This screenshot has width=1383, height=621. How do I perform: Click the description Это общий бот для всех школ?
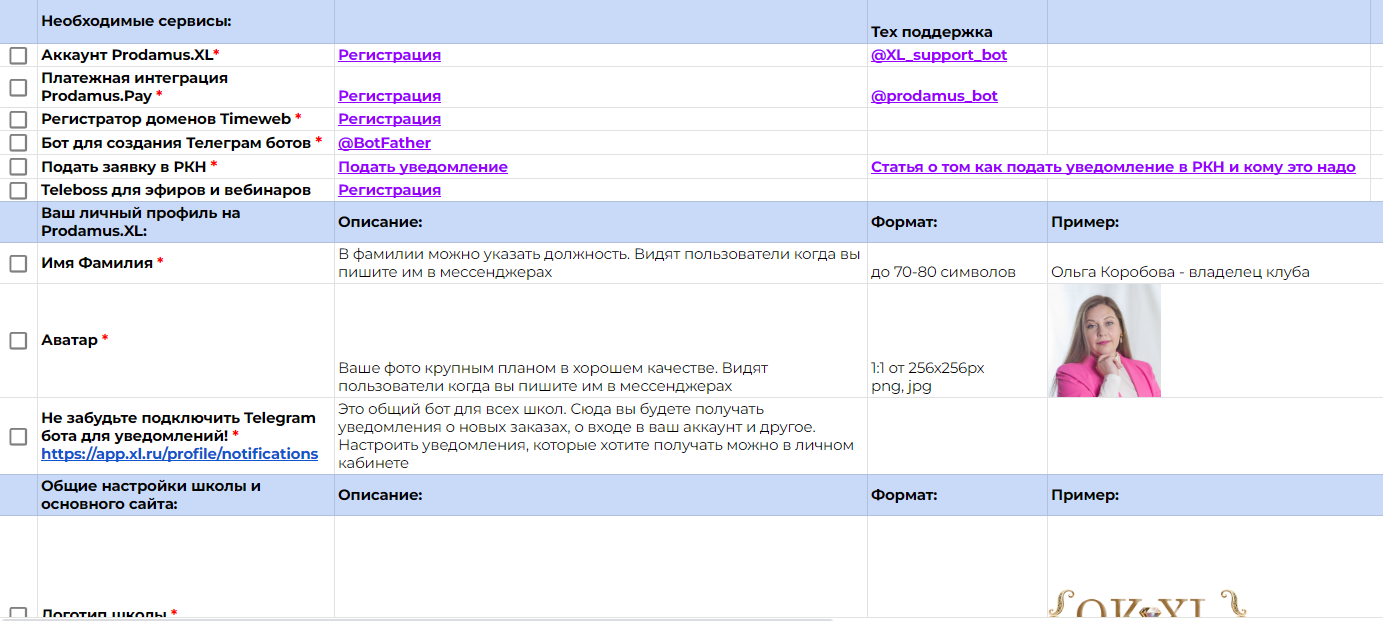coord(601,436)
